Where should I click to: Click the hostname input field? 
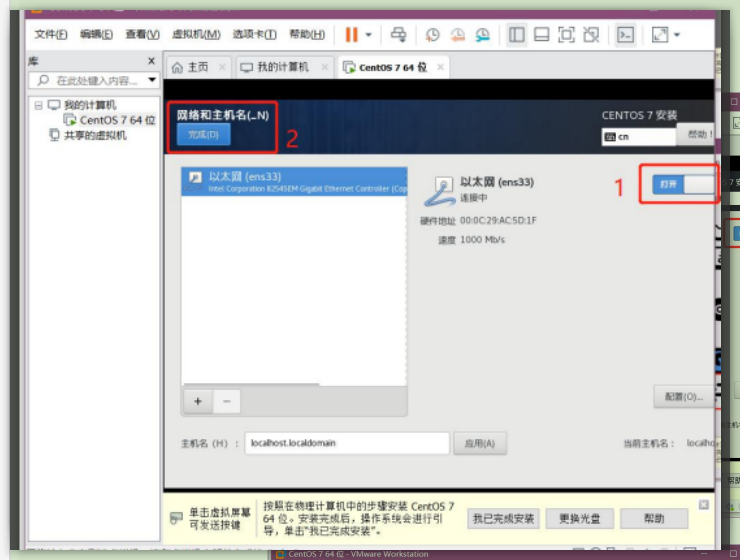point(347,443)
